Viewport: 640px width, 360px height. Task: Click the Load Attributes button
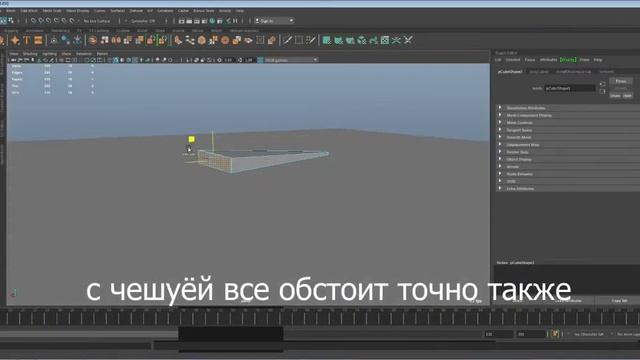[x=568, y=301]
